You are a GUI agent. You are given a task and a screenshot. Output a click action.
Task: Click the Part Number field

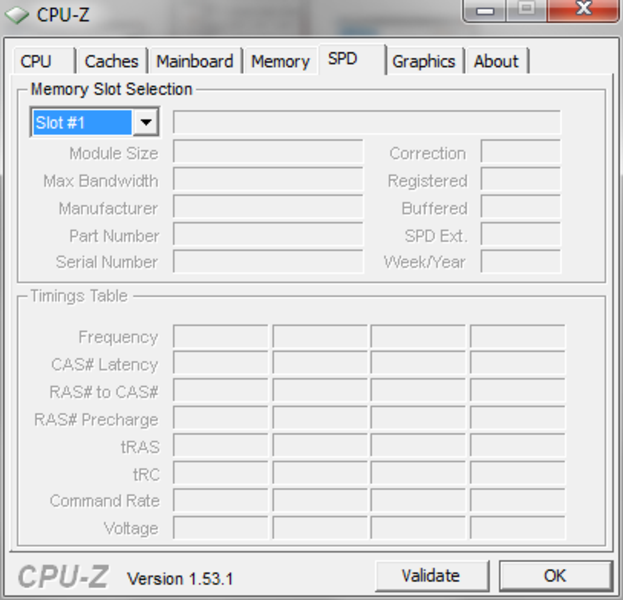268,234
